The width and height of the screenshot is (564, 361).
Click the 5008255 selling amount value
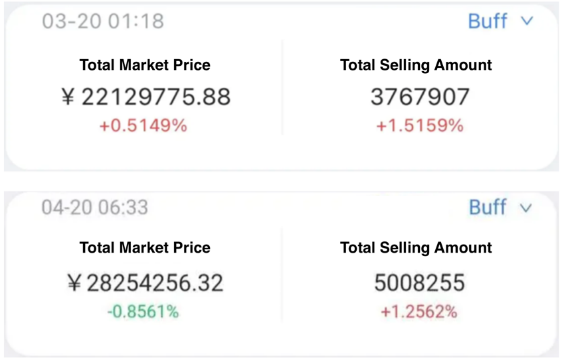click(x=419, y=283)
